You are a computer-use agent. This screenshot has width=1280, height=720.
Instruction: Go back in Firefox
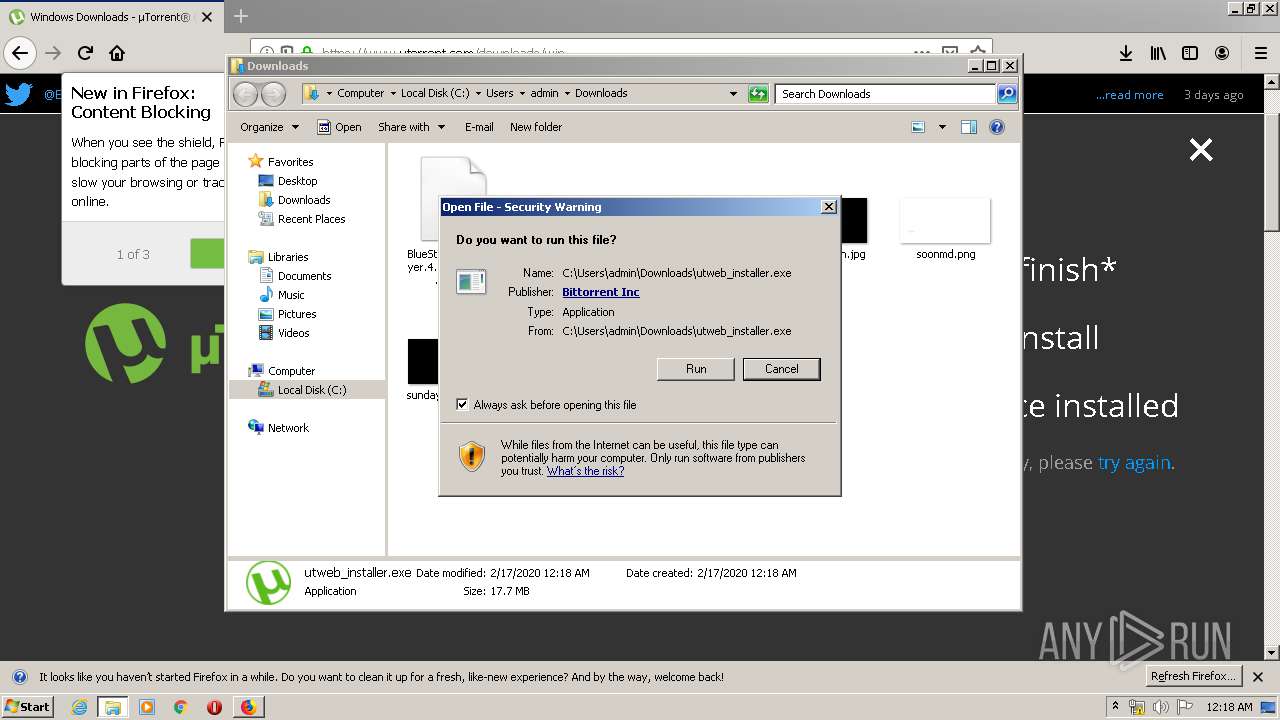20,53
